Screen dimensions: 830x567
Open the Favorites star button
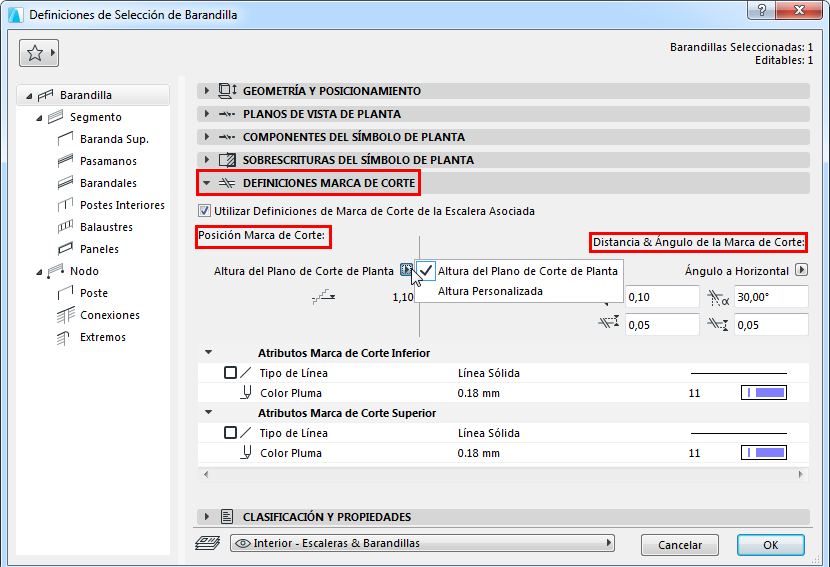coord(39,53)
